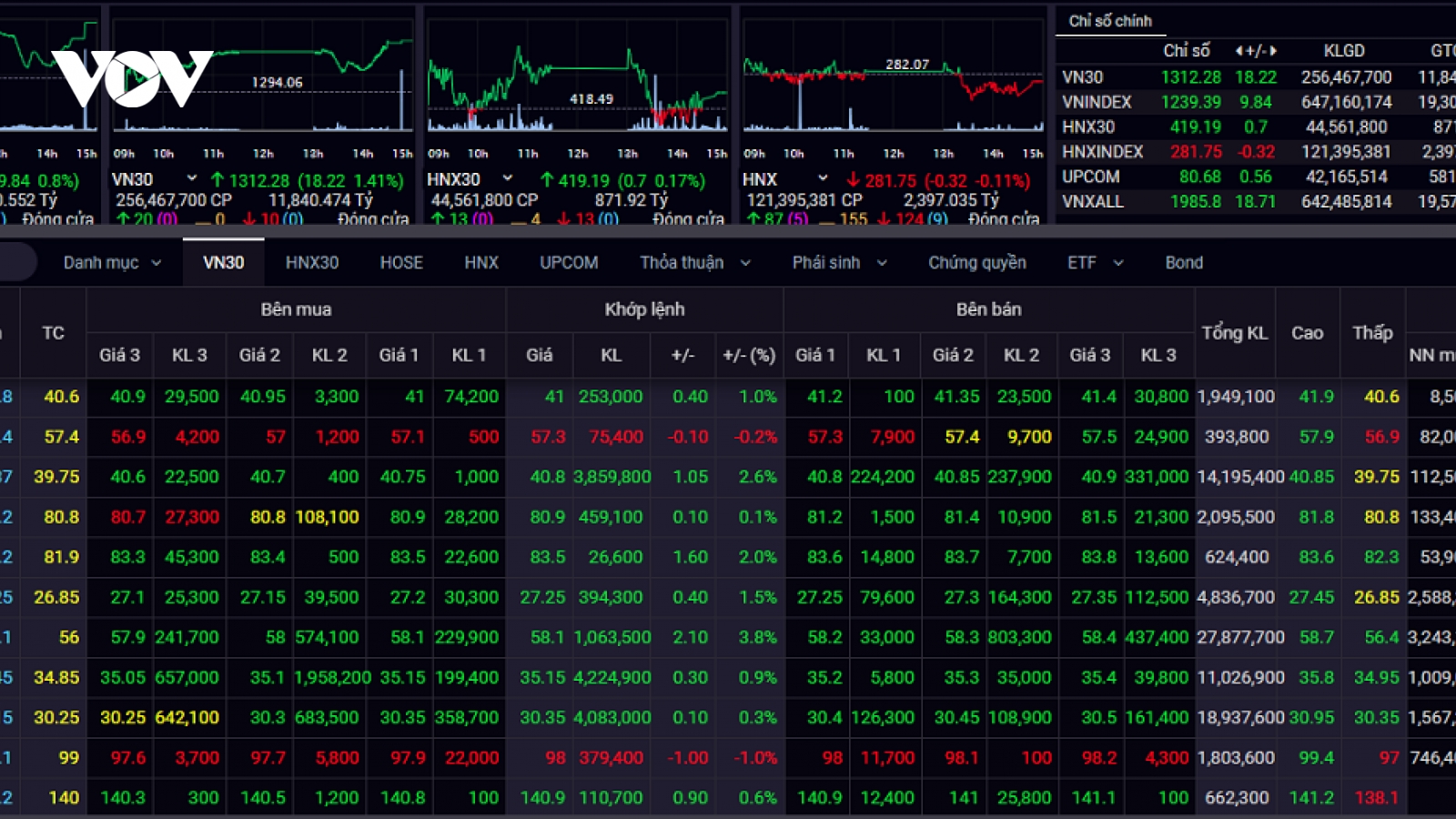Switch to the HOSE tab
Image resolution: width=1456 pixels, height=819 pixels.
point(401,263)
